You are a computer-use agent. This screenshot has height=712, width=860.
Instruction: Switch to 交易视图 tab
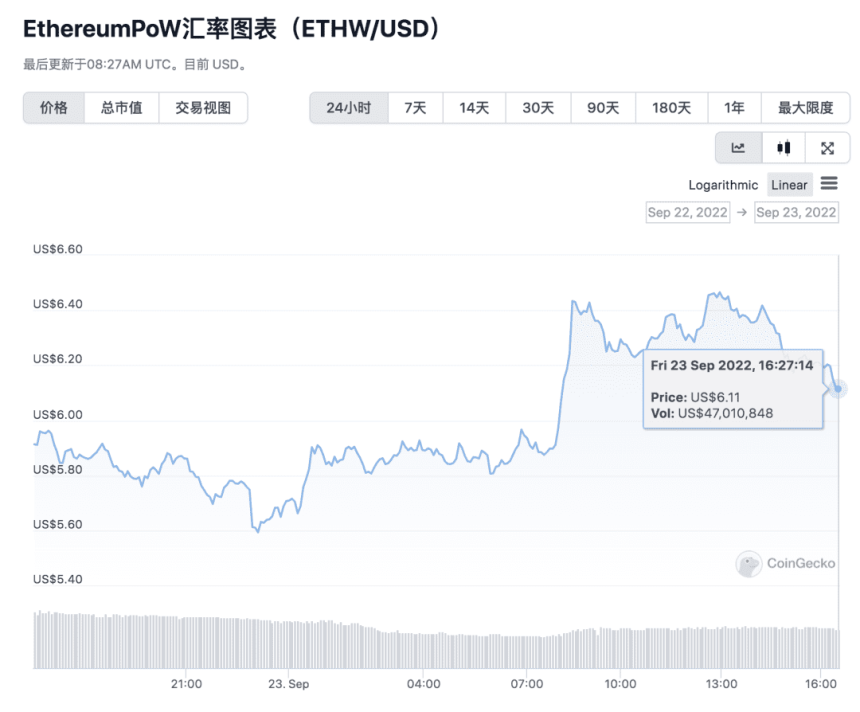pos(203,108)
